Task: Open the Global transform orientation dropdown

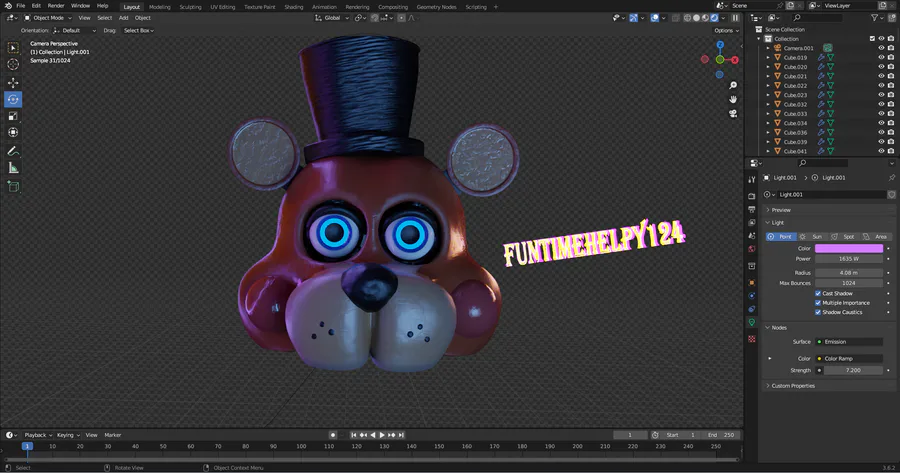Action: [x=332, y=18]
